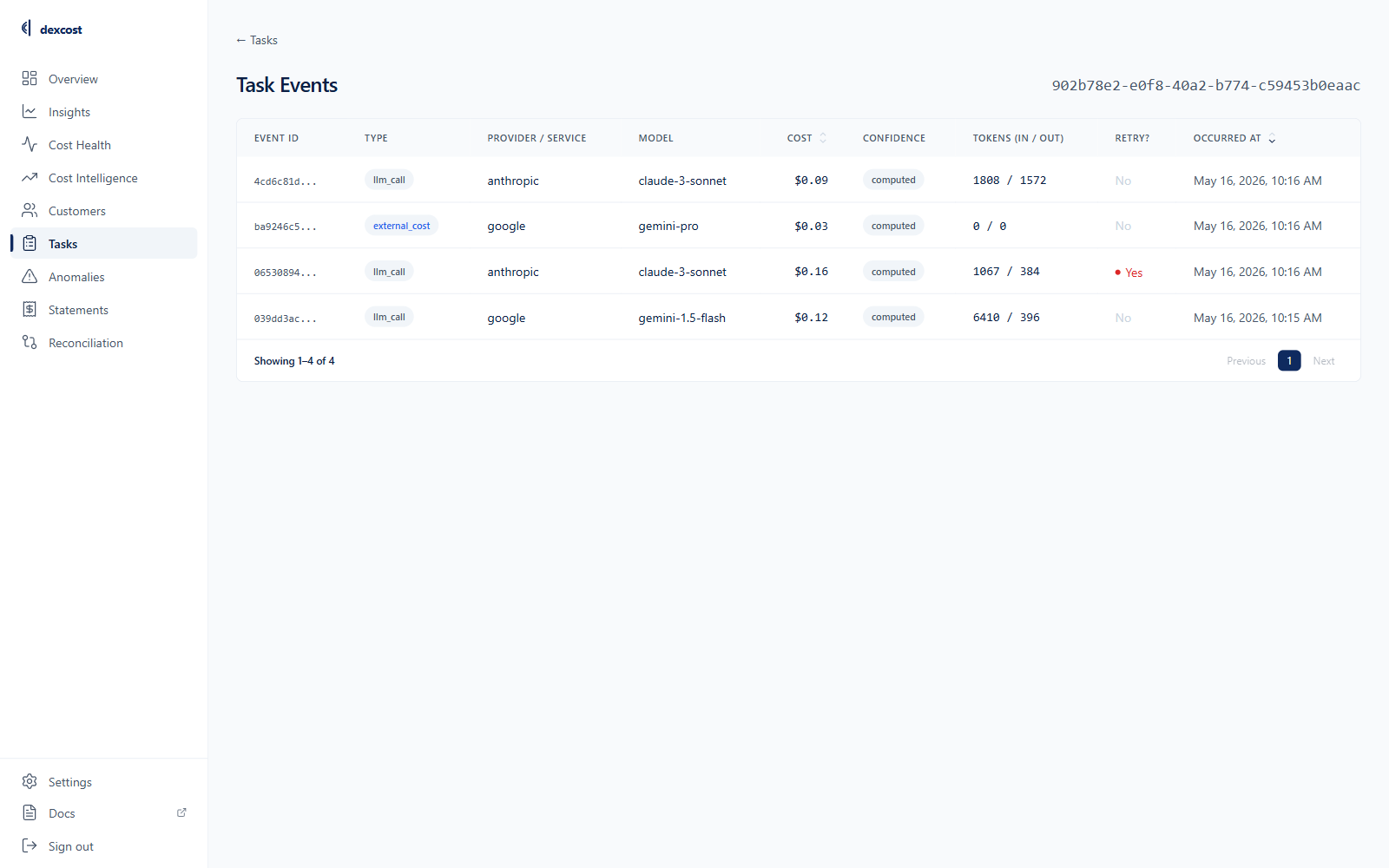Click the gemini-1.5-flash model cell
1389x868 pixels.
682,318
